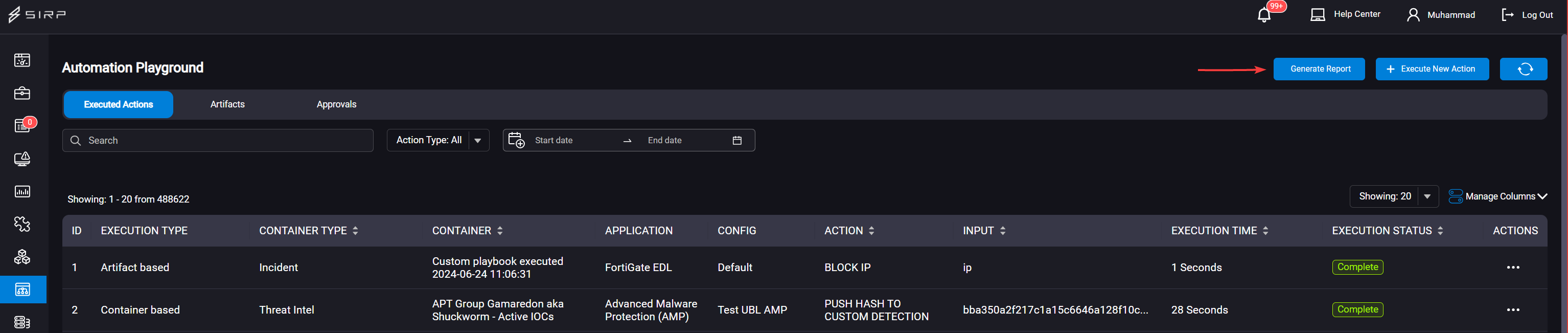Viewport: 1568px width, 333px height.
Task: Open the dashboard icon in the sidebar
Action: (x=22, y=60)
